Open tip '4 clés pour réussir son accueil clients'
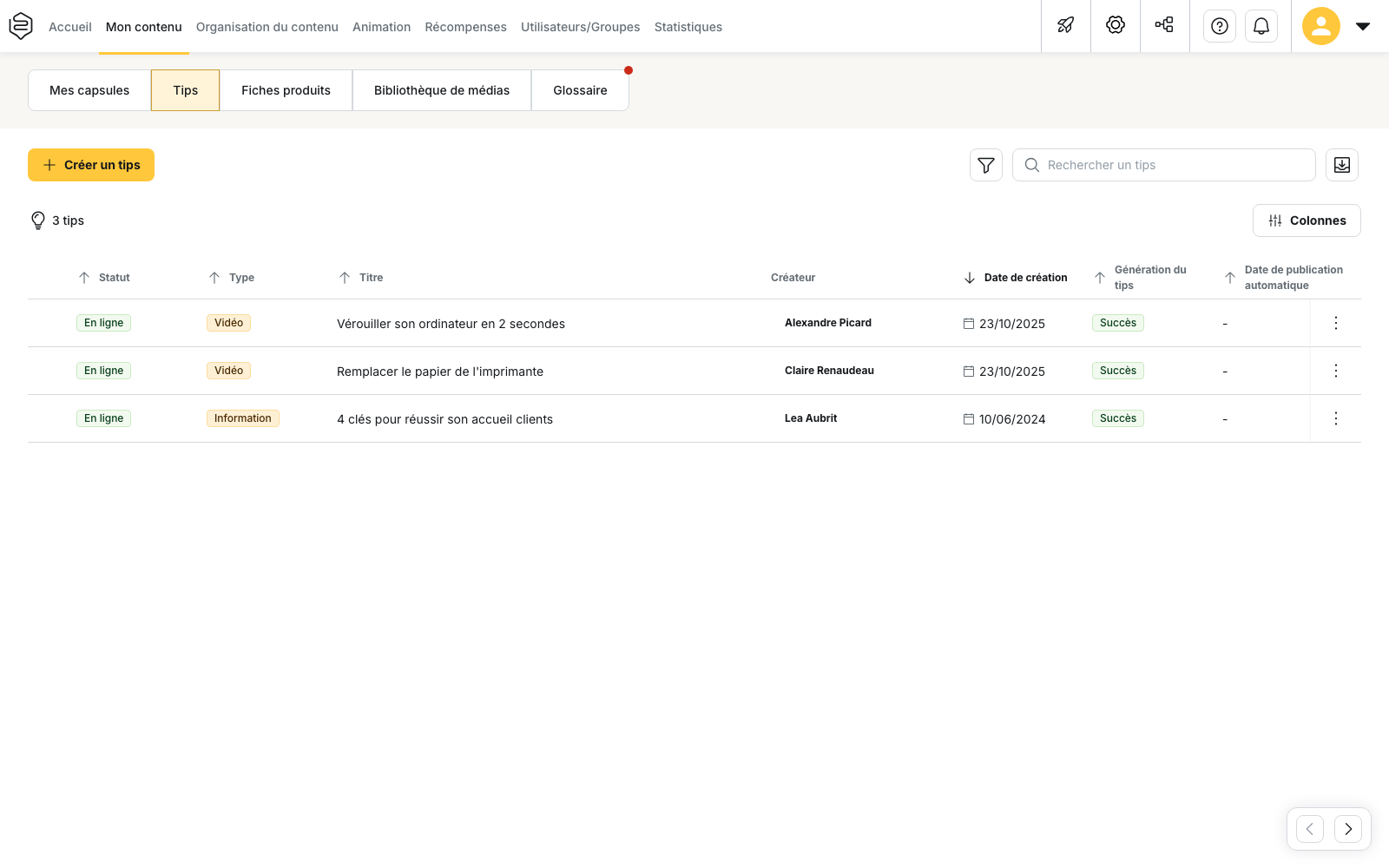This screenshot has height=868, width=1389. 444,419
